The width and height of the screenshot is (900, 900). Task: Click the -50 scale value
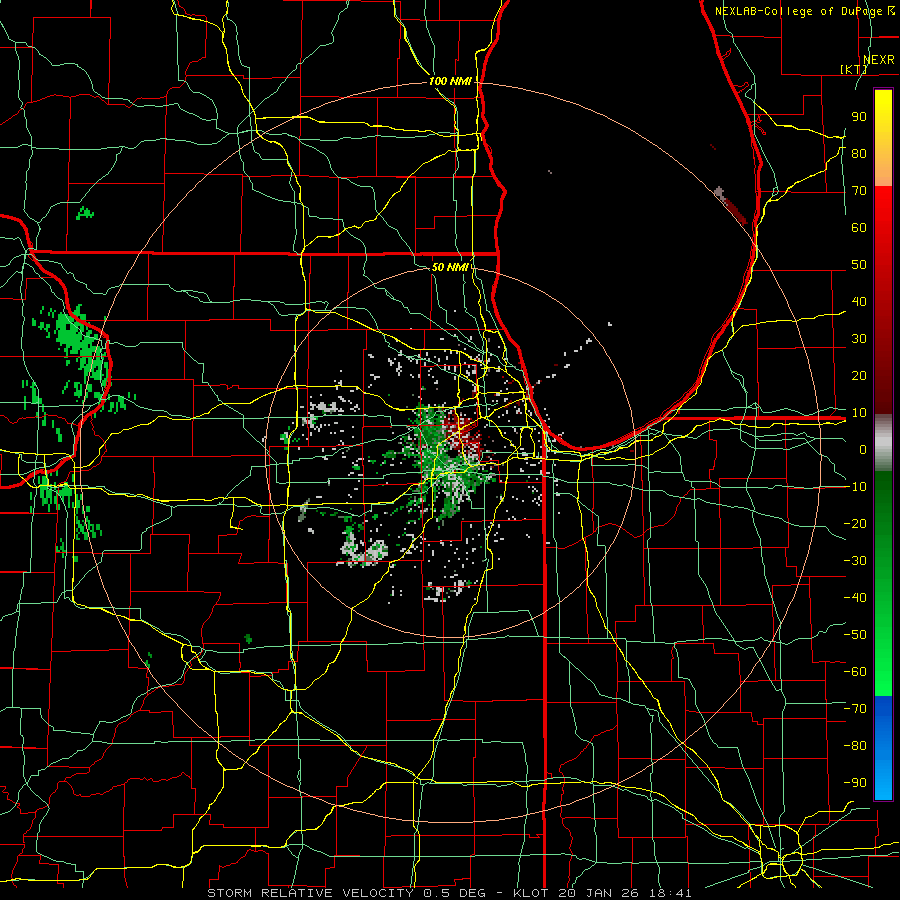click(855, 635)
